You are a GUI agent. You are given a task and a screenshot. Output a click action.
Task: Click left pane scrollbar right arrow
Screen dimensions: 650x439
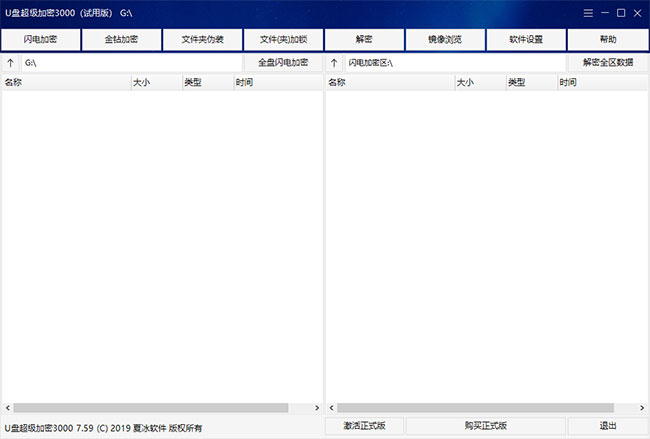[x=317, y=408]
